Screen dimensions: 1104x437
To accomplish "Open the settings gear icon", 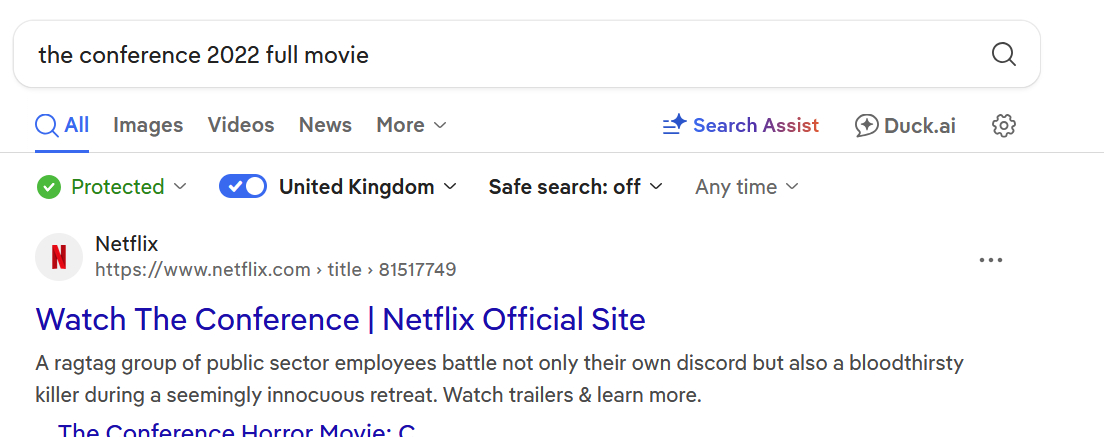I will pyautogui.click(x=1003, y=125).
